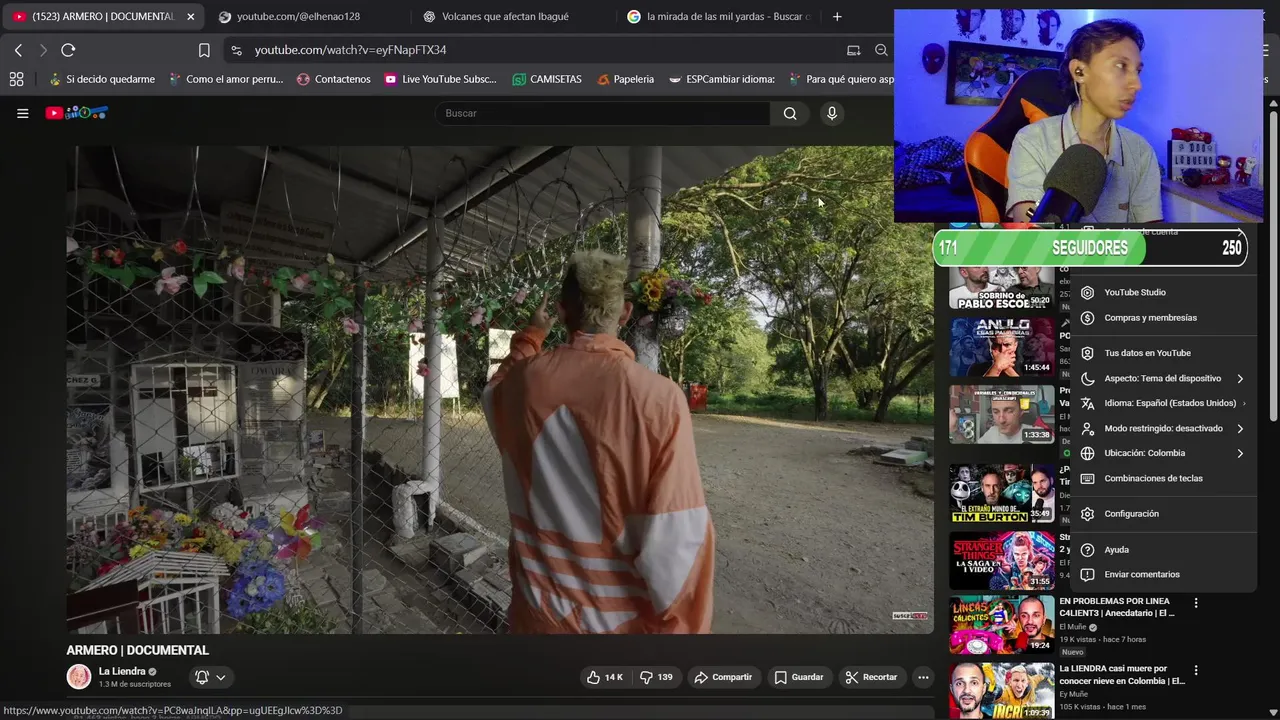Click the search magnifier button
Viewport: 1280px width, 720px height.
pos(790,113)
